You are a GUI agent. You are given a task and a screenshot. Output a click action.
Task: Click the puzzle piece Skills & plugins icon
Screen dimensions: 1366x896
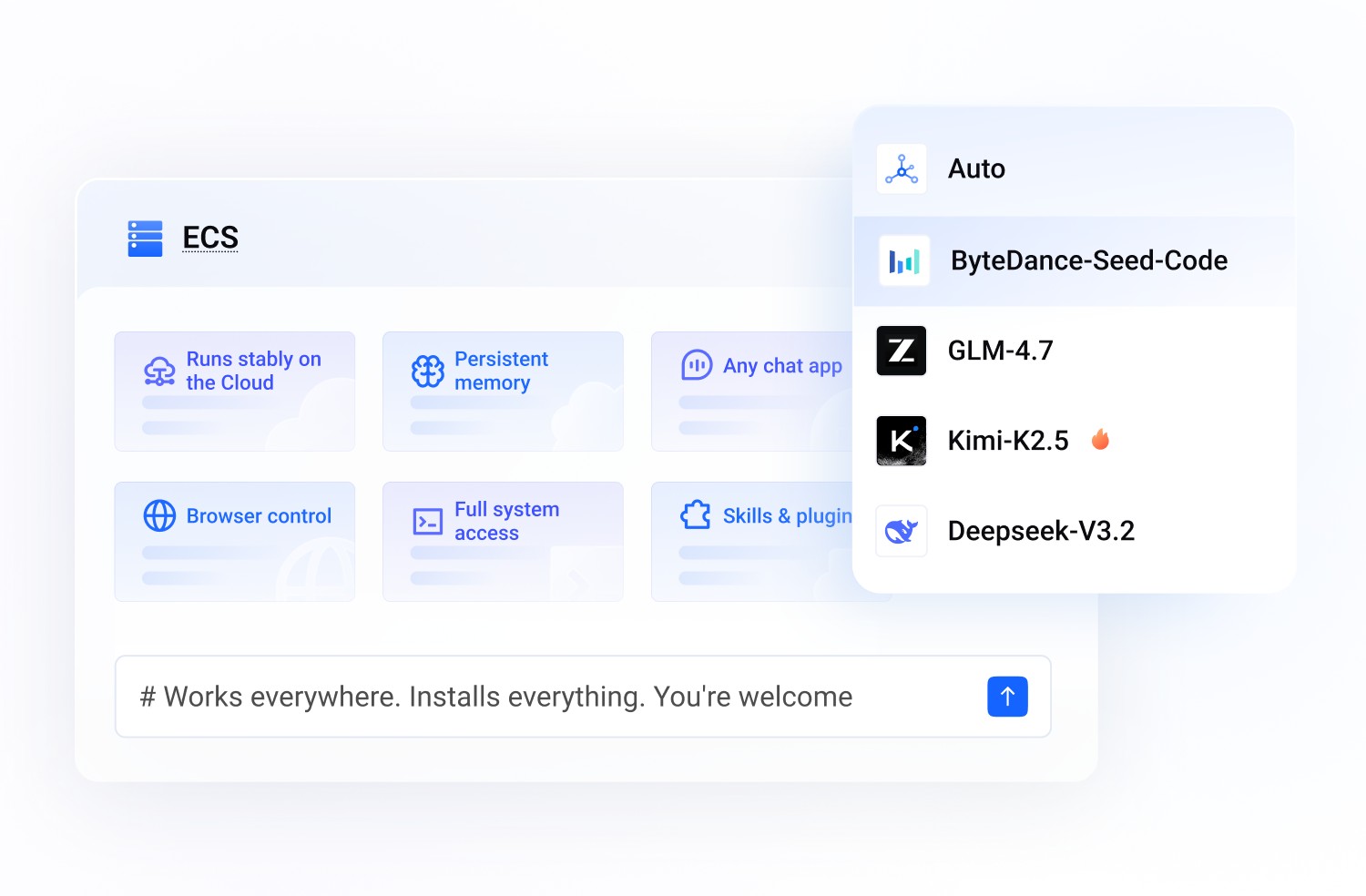click(697, 515)
